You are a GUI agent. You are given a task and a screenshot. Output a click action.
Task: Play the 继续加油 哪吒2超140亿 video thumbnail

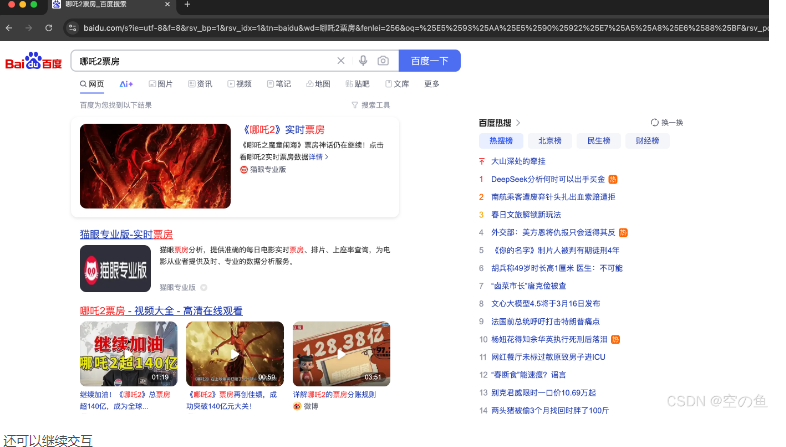click(x=128, y=354)
